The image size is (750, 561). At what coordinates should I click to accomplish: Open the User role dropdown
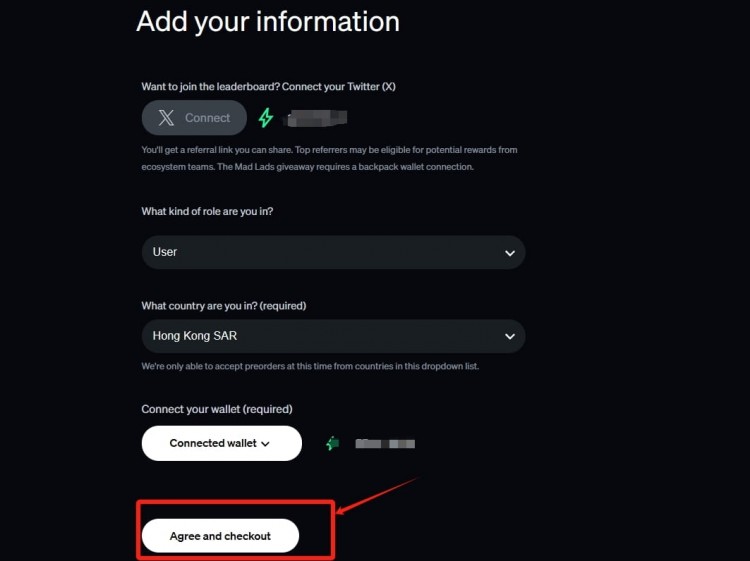[333, 252]
